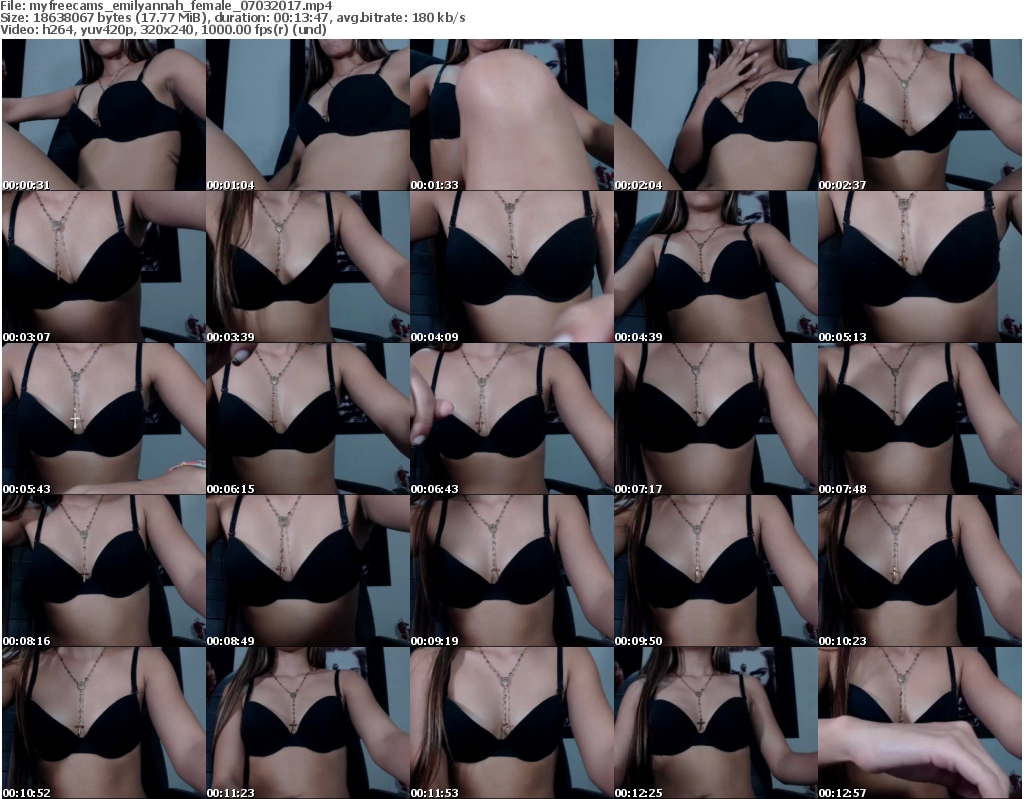The width and height of the screenshot is (1024, 799).
Task: Open the frame at 00:04:39
Action: 716,267
